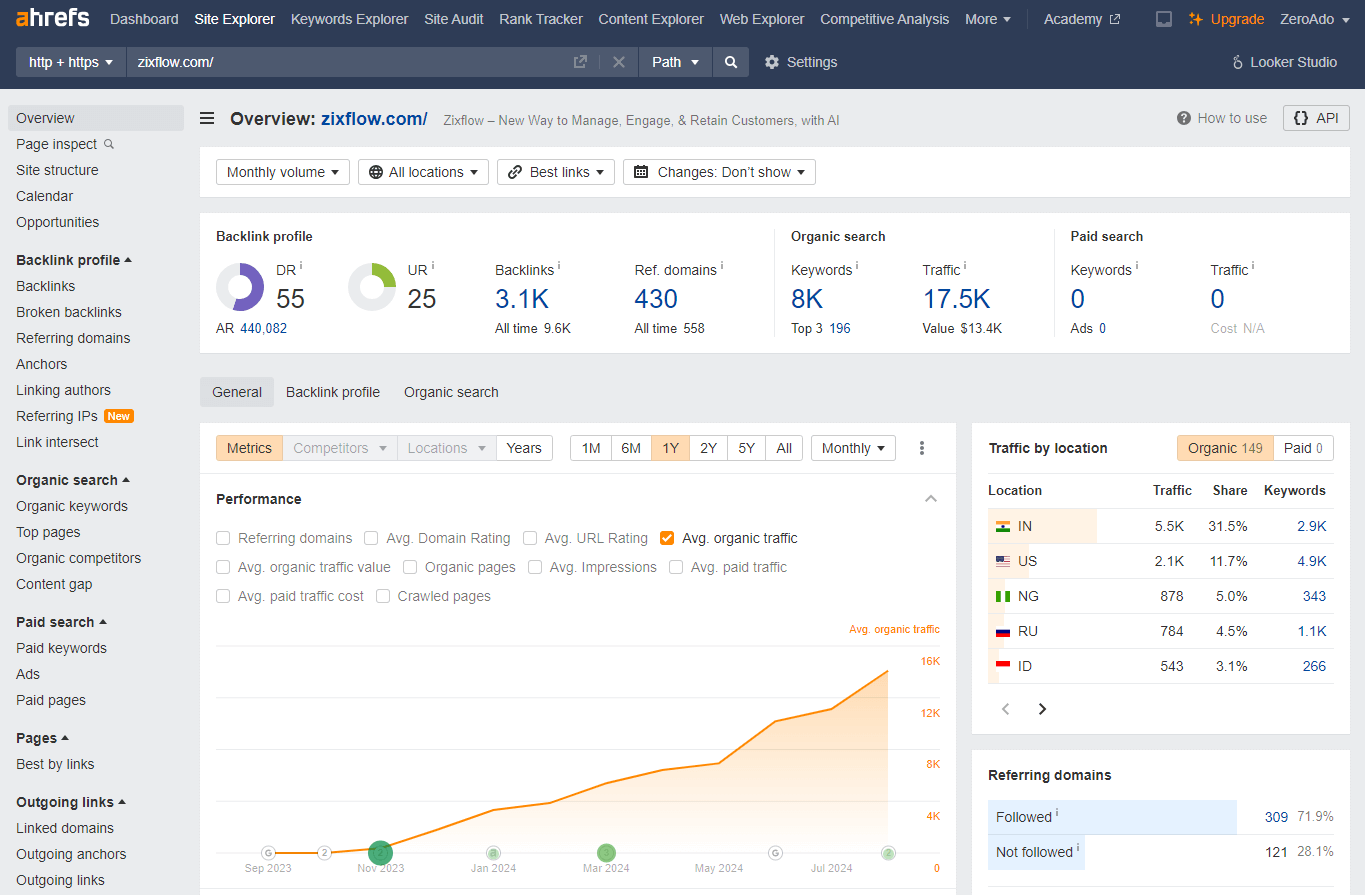The width and height of the screenshot is (1365, 895).
Task: Enable Avg. organic traffic value checkbox
Action: pyautogui.click(x=223, y=567)
